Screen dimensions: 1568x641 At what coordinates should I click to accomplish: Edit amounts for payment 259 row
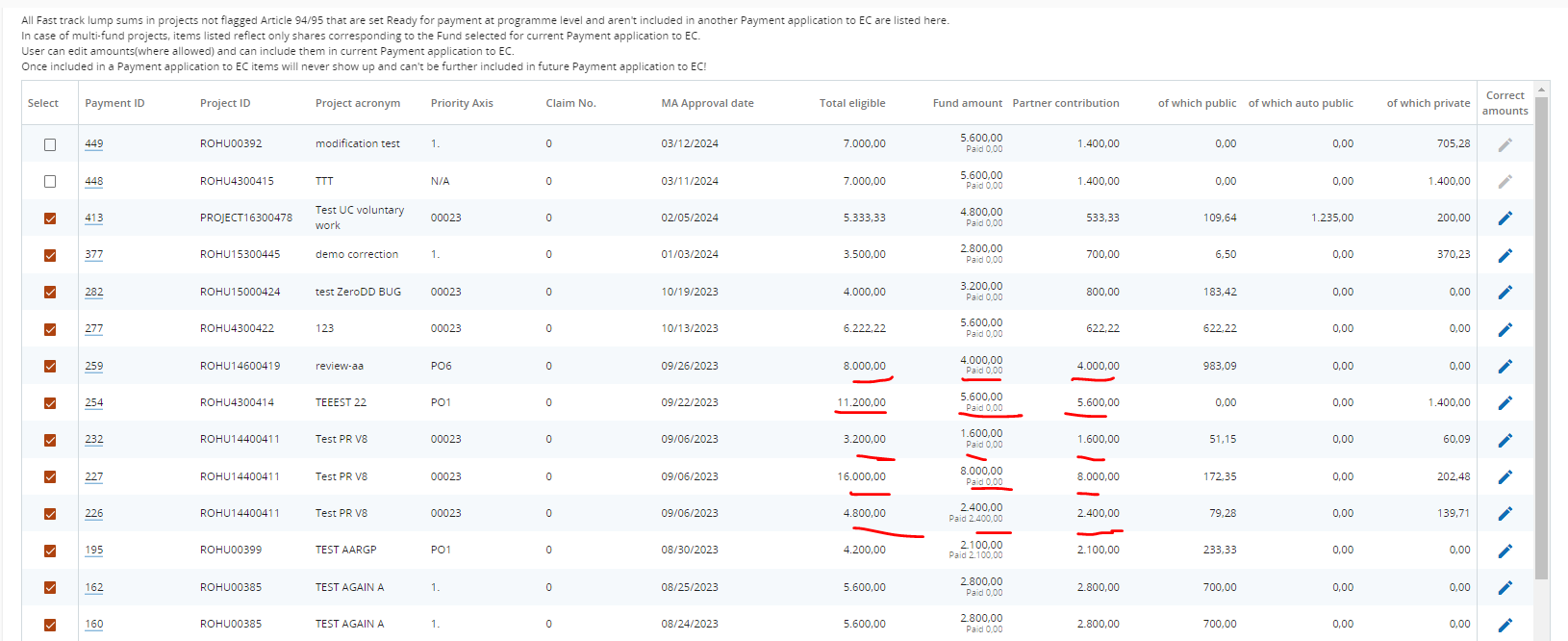(x=1505, y=366)
